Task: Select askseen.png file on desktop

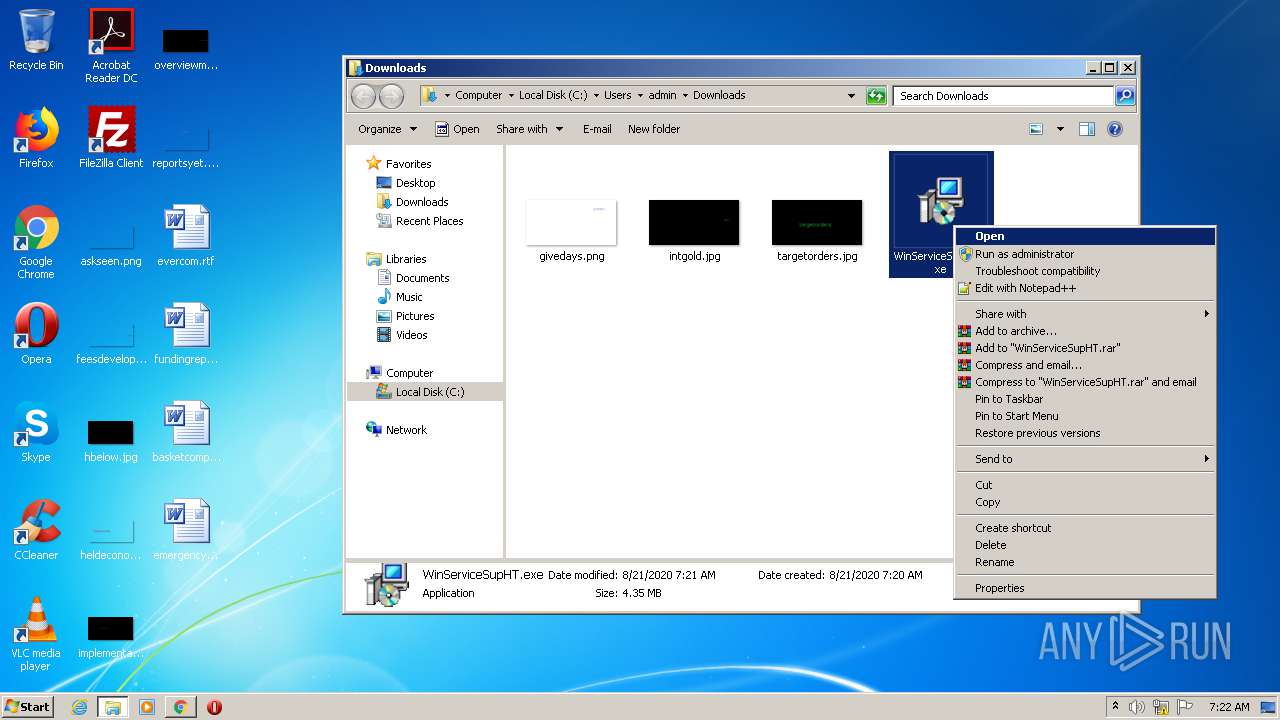Action: (111, 246)
